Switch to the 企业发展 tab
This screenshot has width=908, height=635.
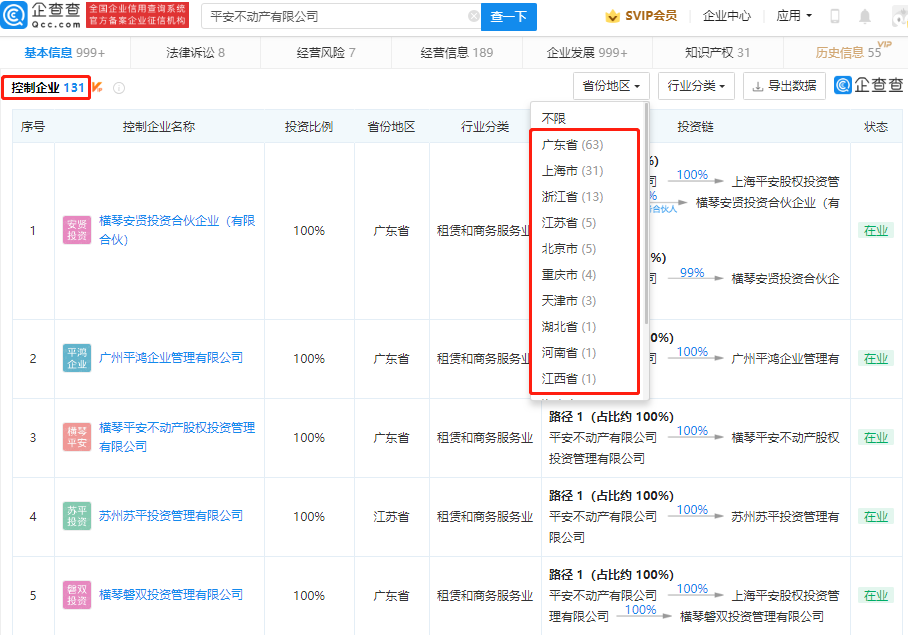(587, 53)
